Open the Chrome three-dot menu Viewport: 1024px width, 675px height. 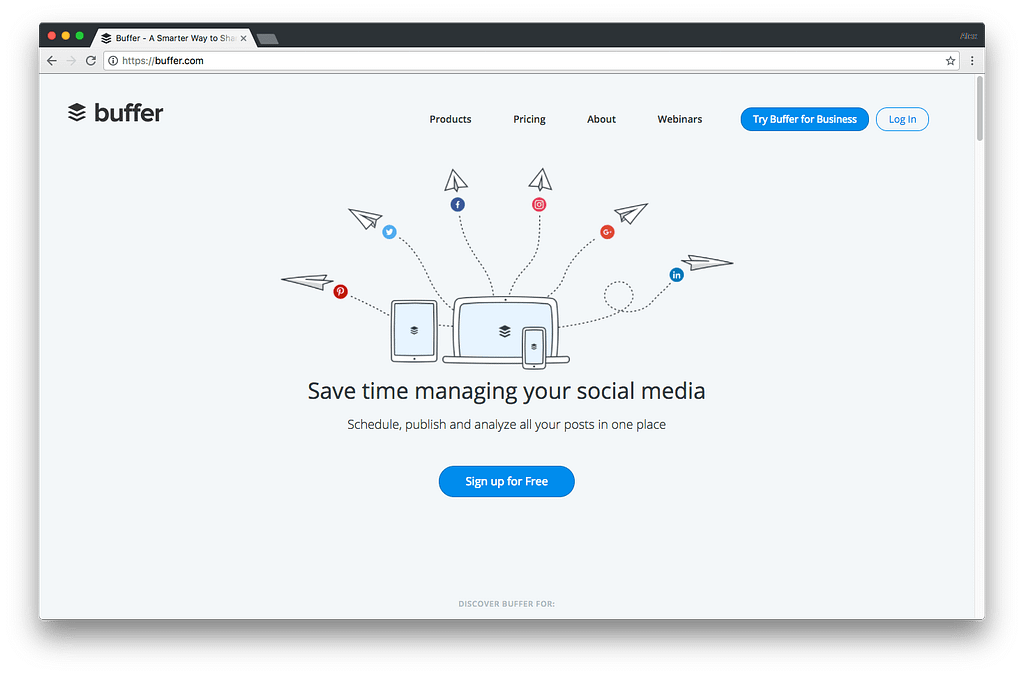pos(972,61)
